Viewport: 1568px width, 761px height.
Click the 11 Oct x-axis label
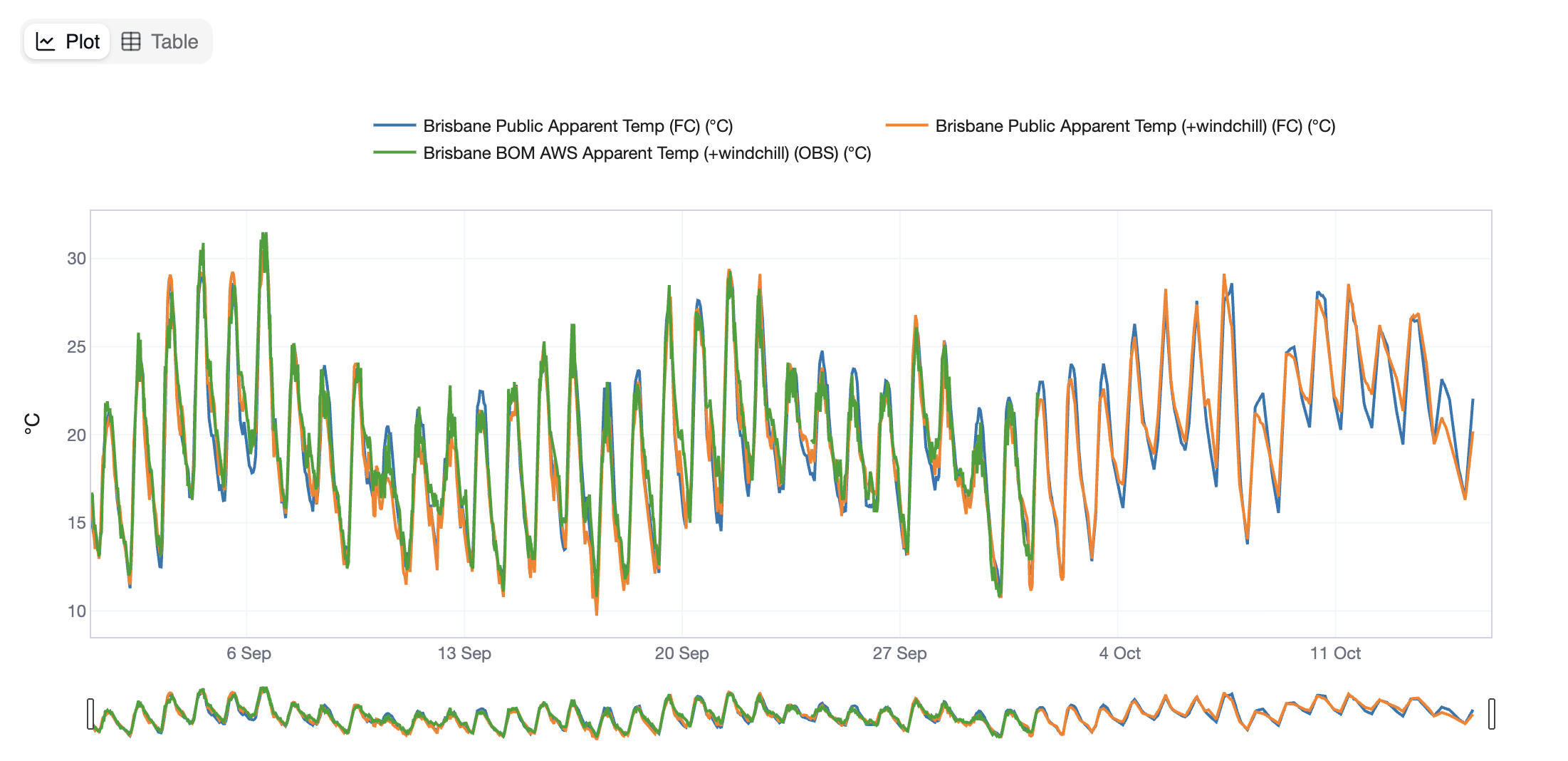[1335, 653]
